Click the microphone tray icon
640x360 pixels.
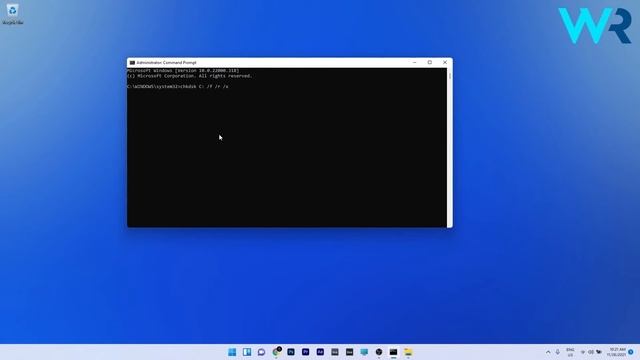click(558, 352)
